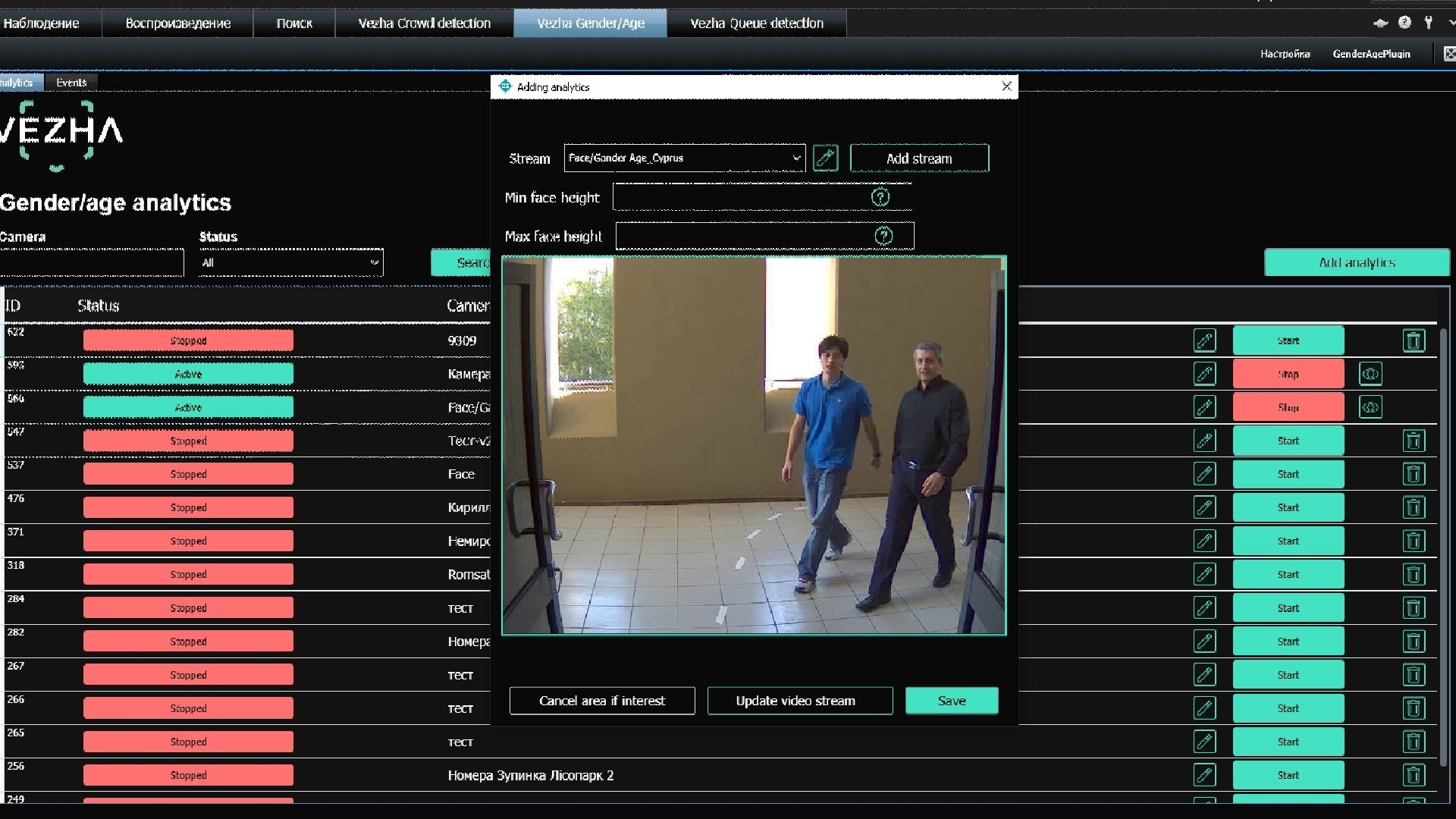The width and height of the screenshot is (1456, 819).
Task: Edit analytics row 282 with the pencil icon
Action: 1204,642
